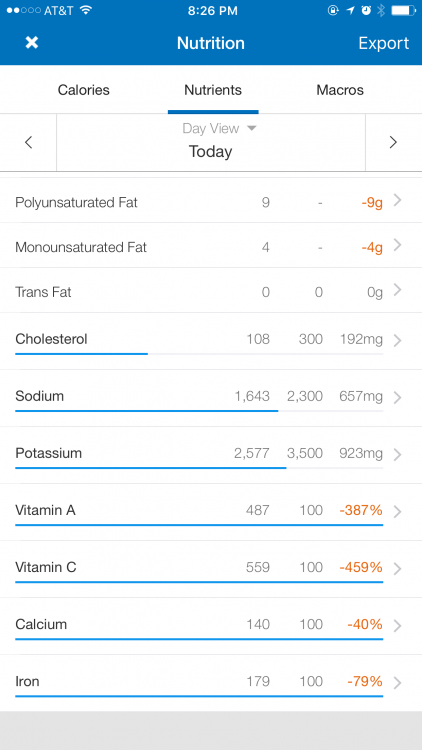
Task: Select the Trans Fat row
Action: 211,290
